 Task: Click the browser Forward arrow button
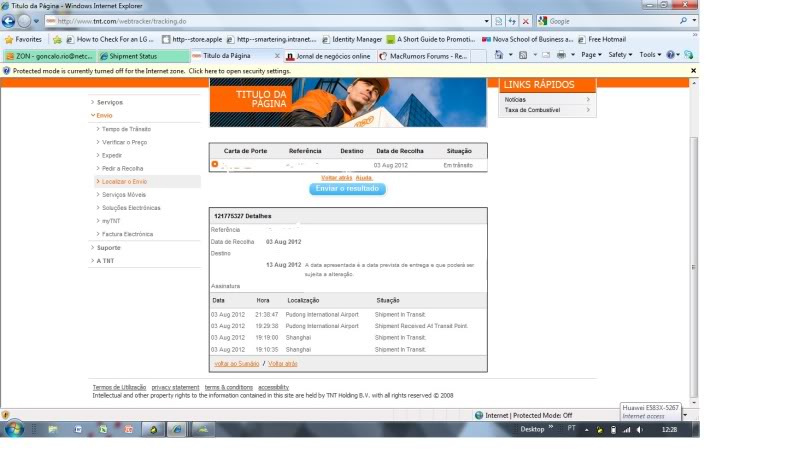pyautogui.click(x=24, y=21)
